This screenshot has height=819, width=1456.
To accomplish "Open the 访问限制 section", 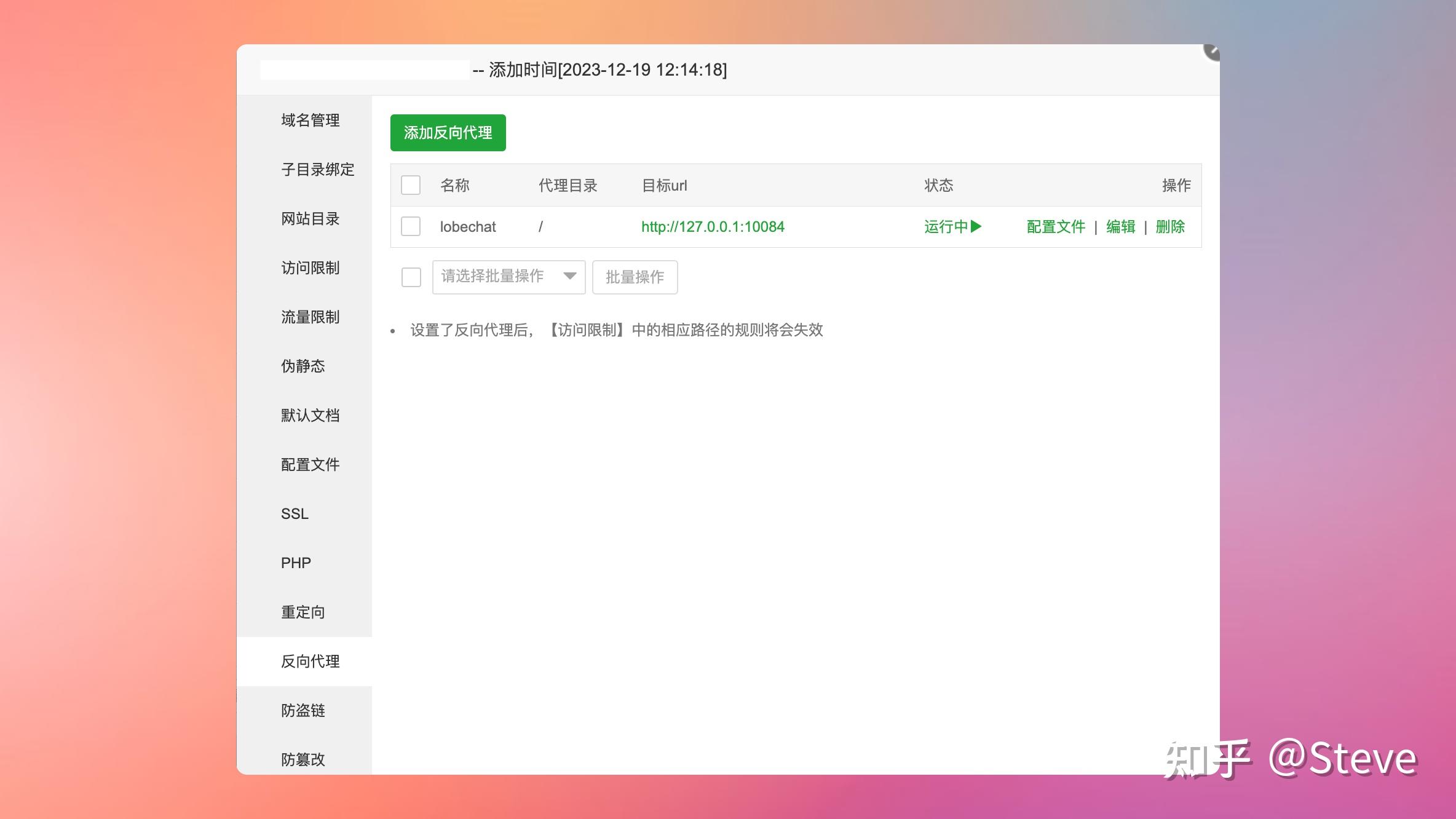I will 309,268.
